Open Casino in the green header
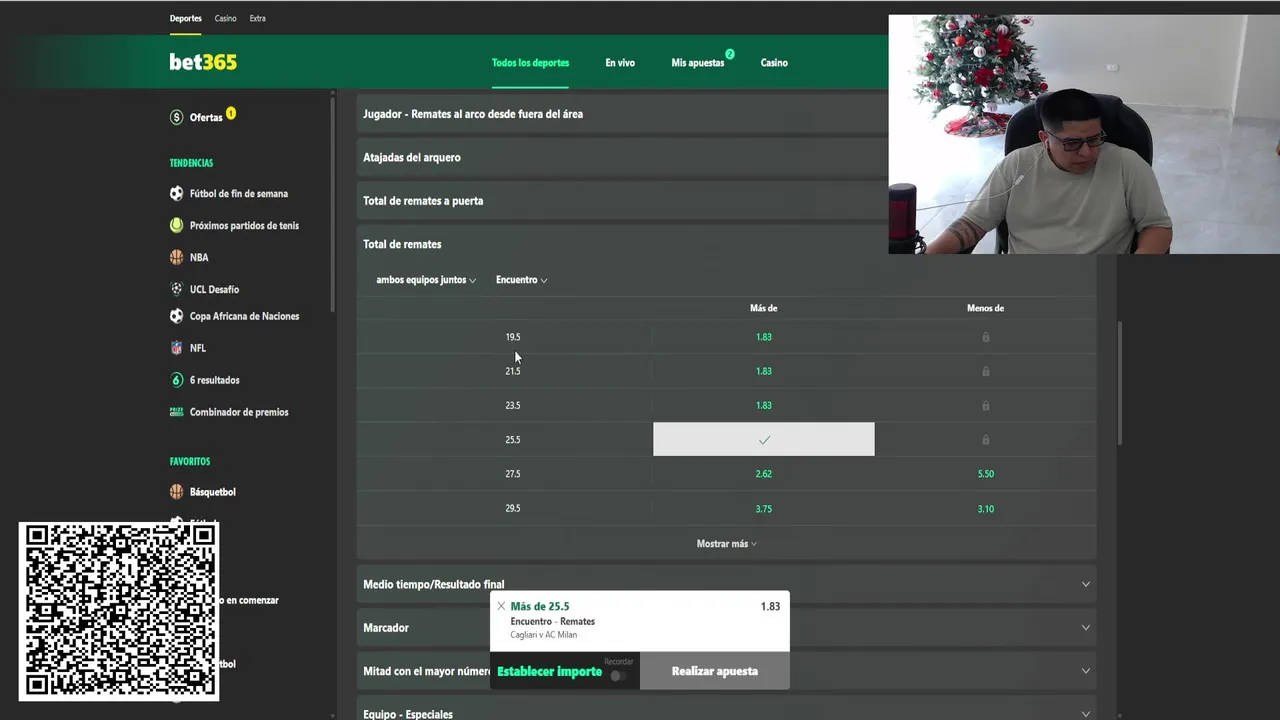This screenshot has height=720, width=1280. coord(774,63)
